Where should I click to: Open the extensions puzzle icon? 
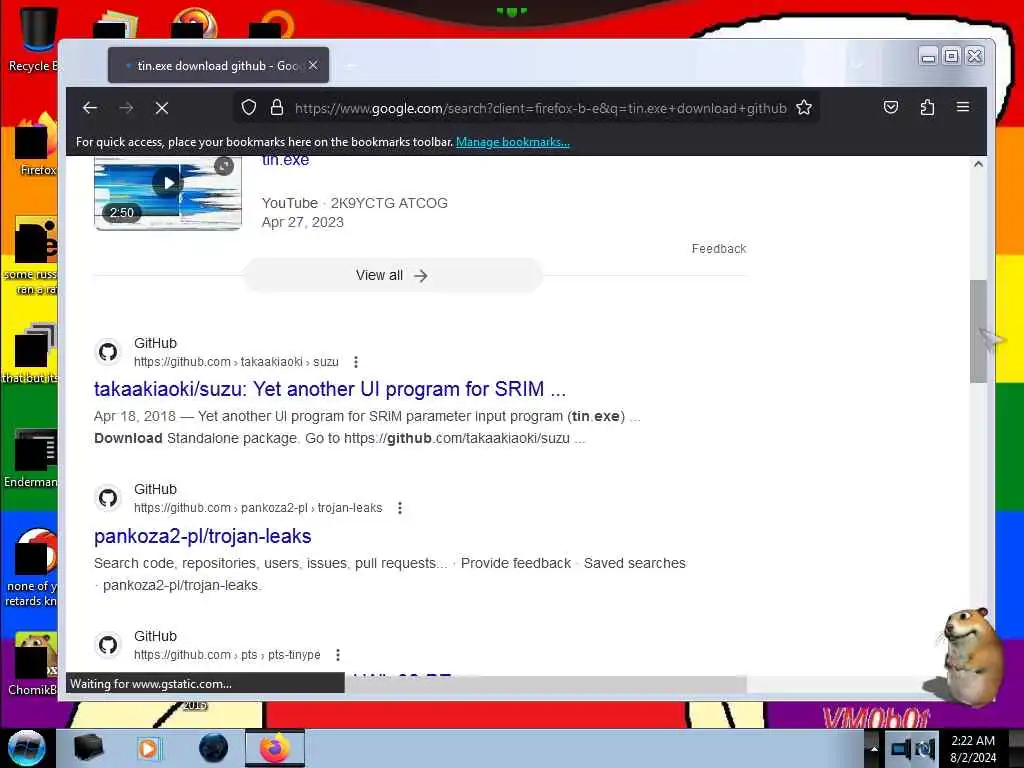click(927, 107)
